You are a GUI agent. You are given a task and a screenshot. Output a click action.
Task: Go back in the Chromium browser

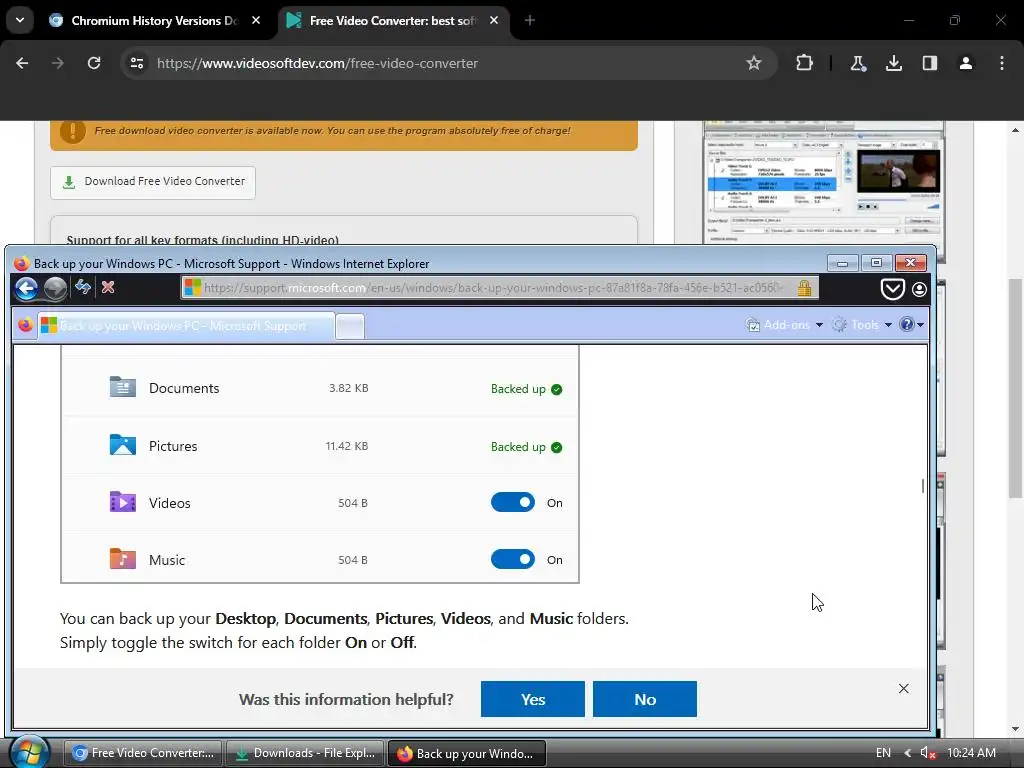pos(22,63)
